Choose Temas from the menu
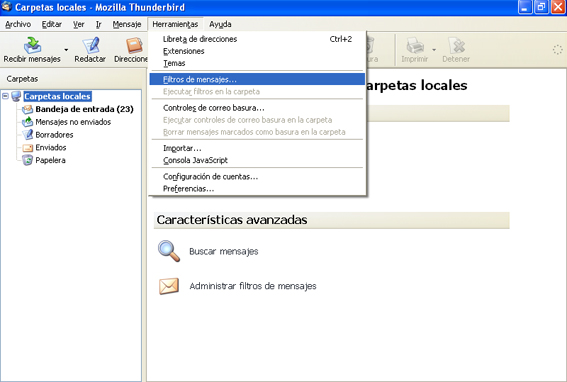This screenshot has width=567, height=382. 257,63
